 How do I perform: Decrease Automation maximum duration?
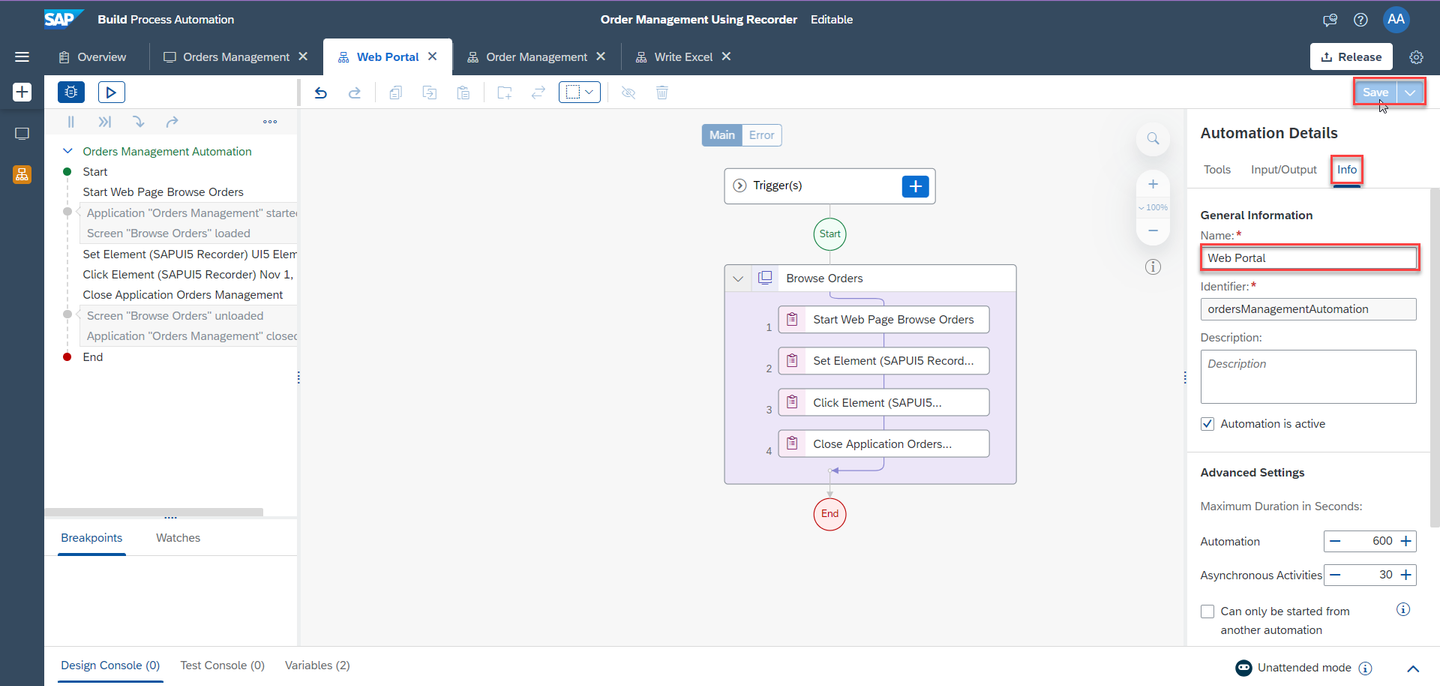pyautogui.click(x=1334, y=541)
